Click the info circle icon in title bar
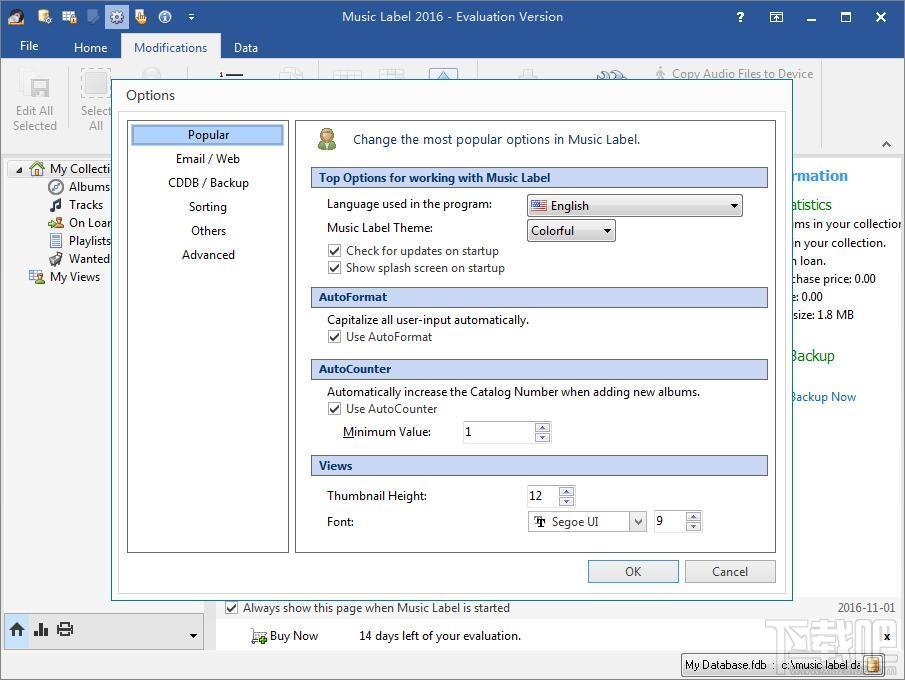This screenshot has width=905, height=680. click(x=165, y=17)
